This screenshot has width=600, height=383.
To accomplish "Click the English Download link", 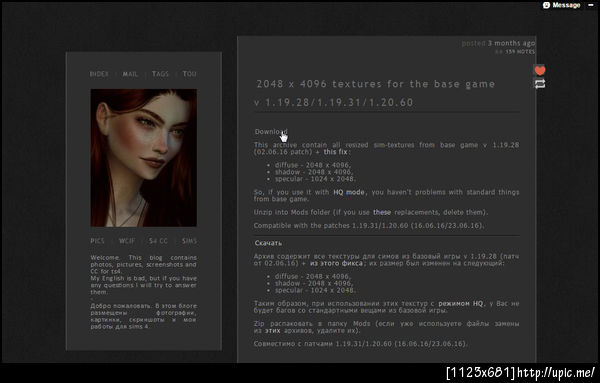I will click(271, 132).
